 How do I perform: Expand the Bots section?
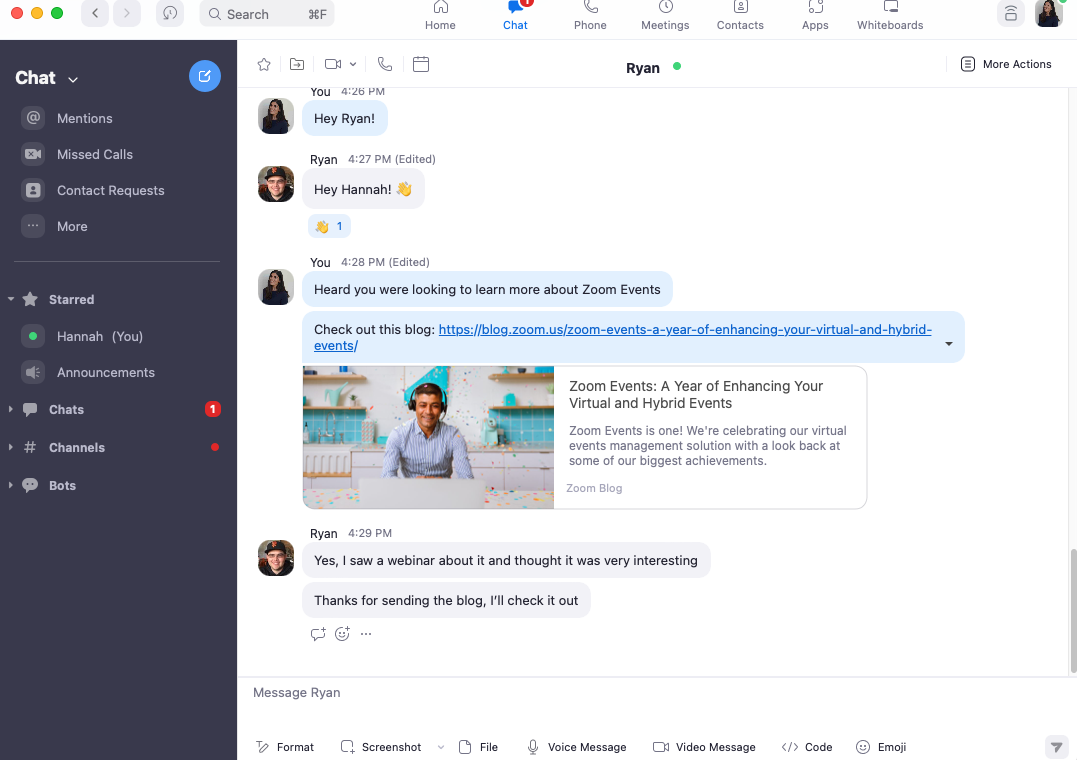(11, 485)
